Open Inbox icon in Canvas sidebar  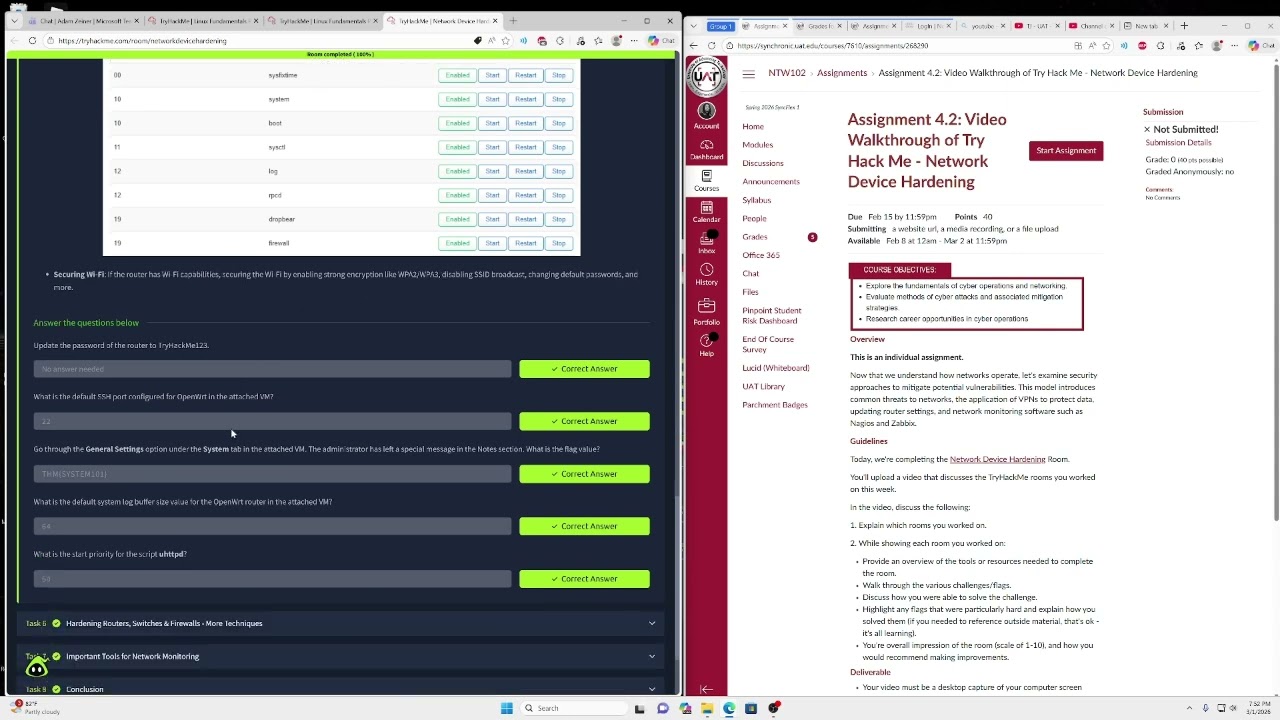tap(706, 243)
